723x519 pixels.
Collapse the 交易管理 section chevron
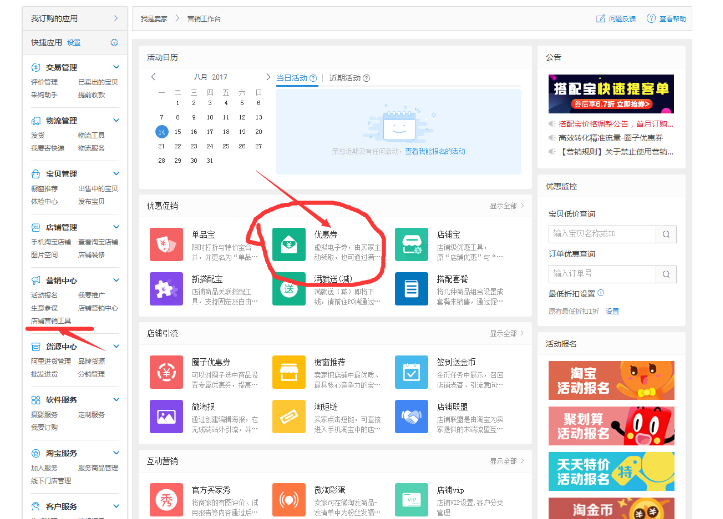(116, 67)
